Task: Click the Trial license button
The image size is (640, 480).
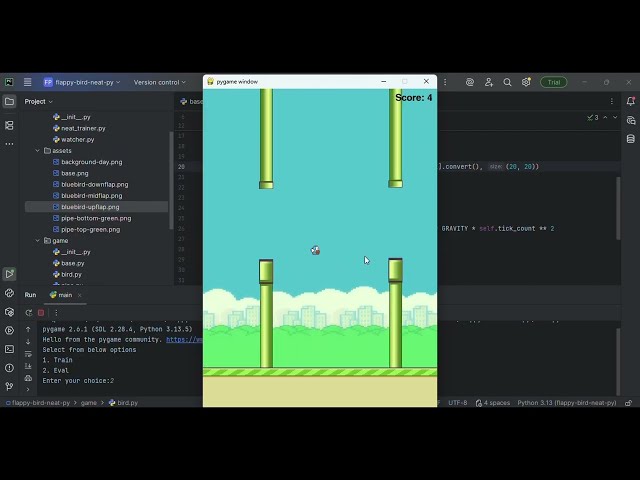Action: point(553,82)
